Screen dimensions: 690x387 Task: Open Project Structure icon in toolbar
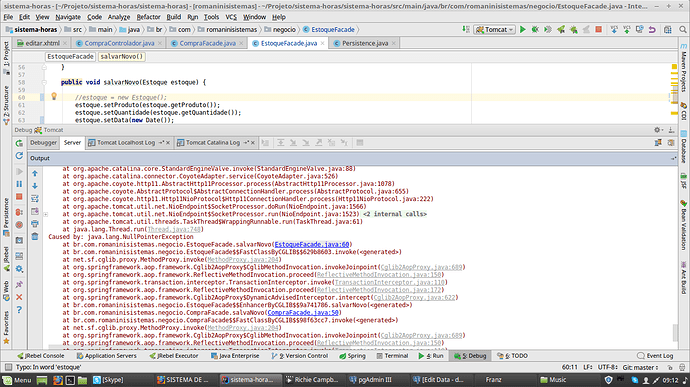pyautogui.click(x=668, y=29)
